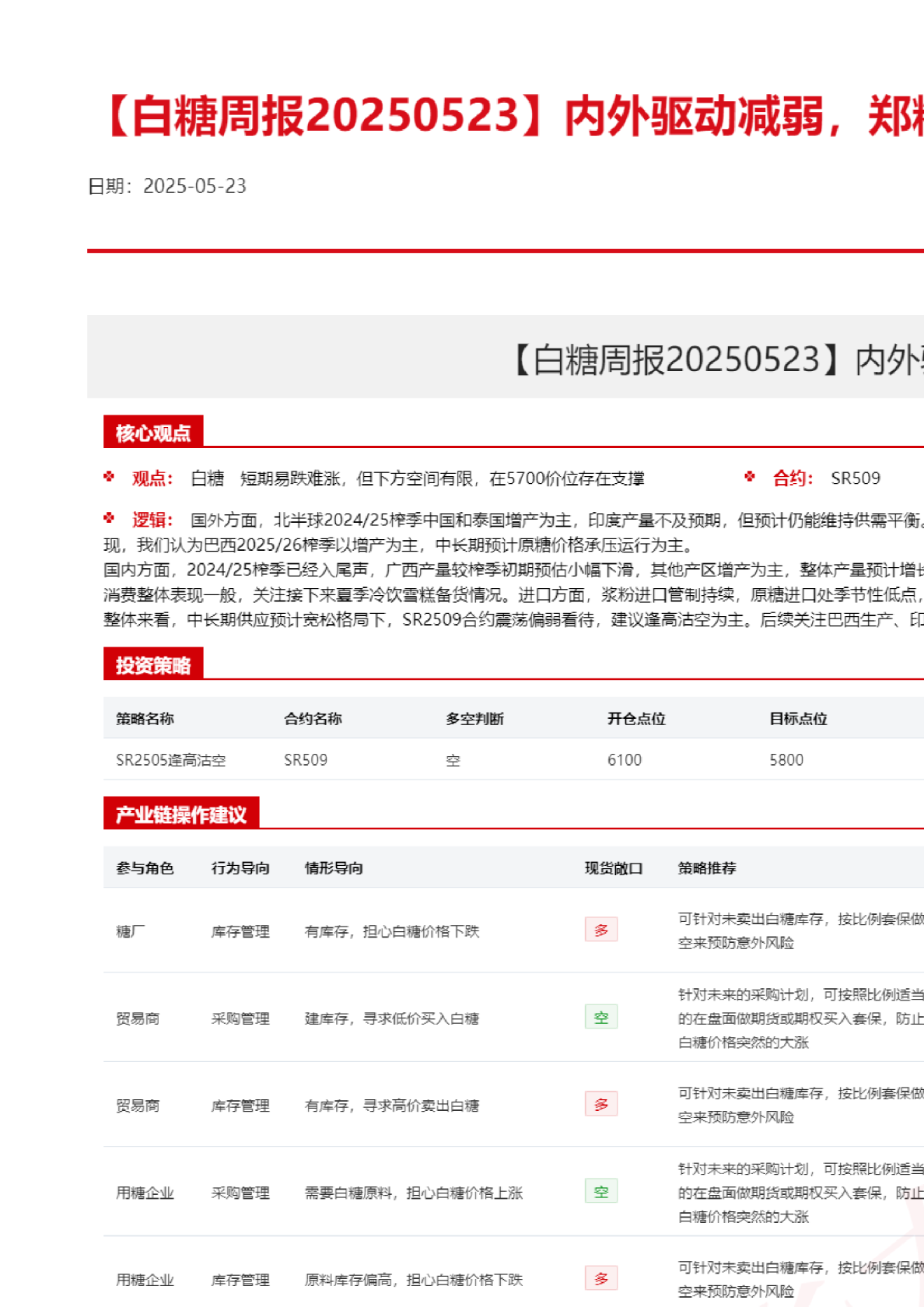Click the date 2025-05-23 text
The height and width of the screenshot is (1307, 924).
click(194, 186)
